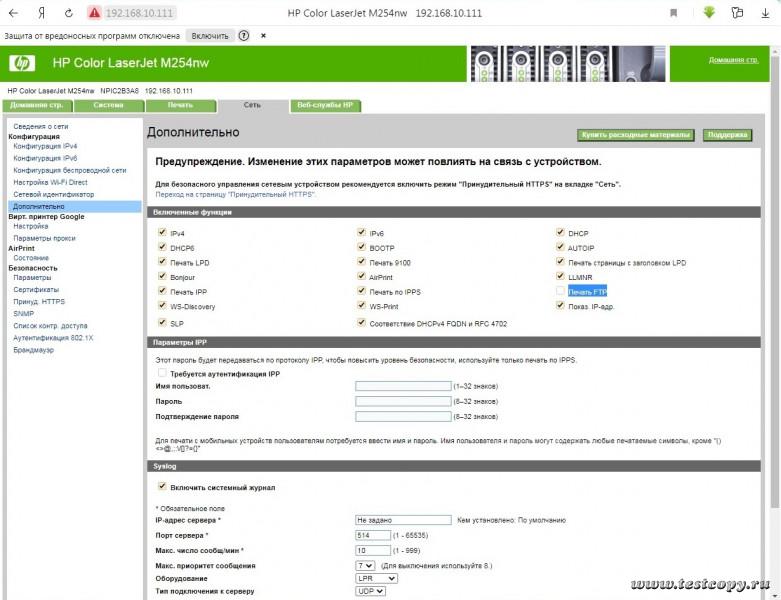Click the Макс. число сообщ/мин field

[x=373, y=551]
